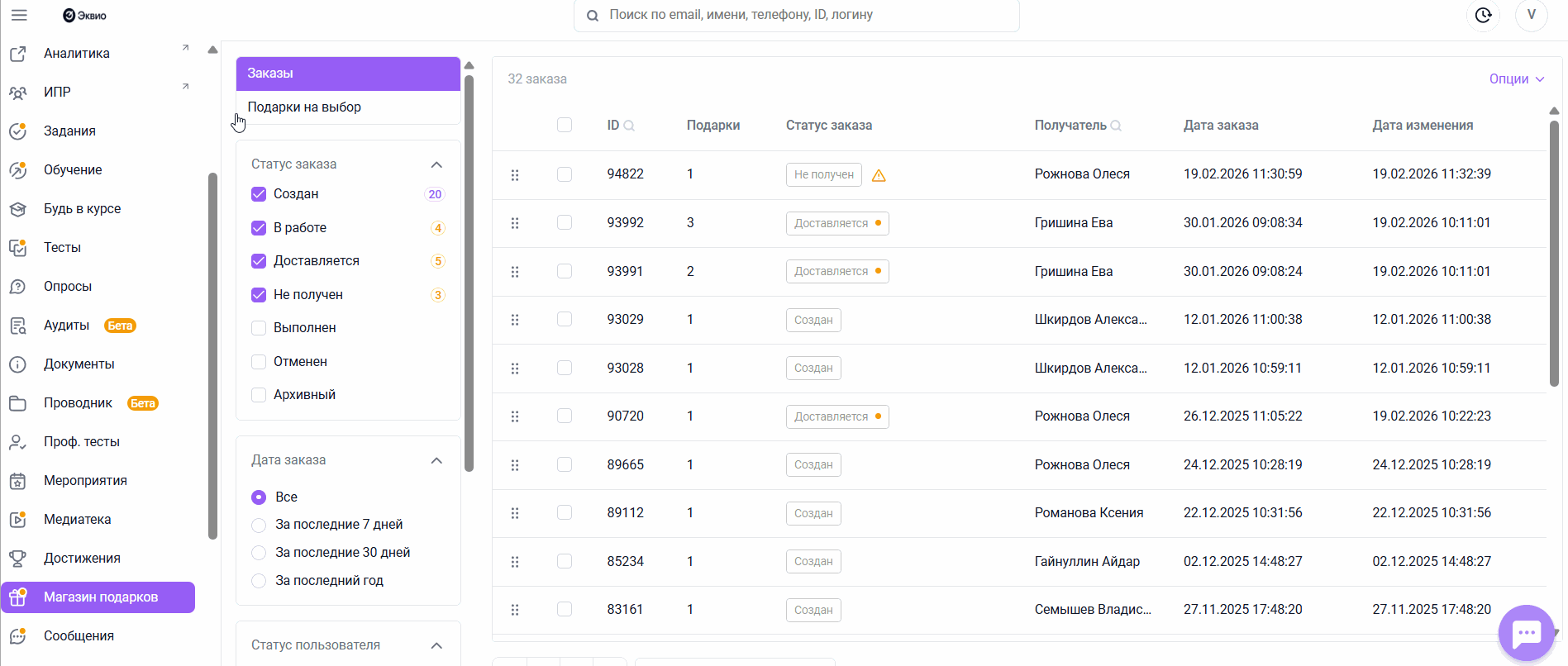Collapse the Статус заказа filter section
Viewport: 1568px width, 666px height.
coord(436,164)
